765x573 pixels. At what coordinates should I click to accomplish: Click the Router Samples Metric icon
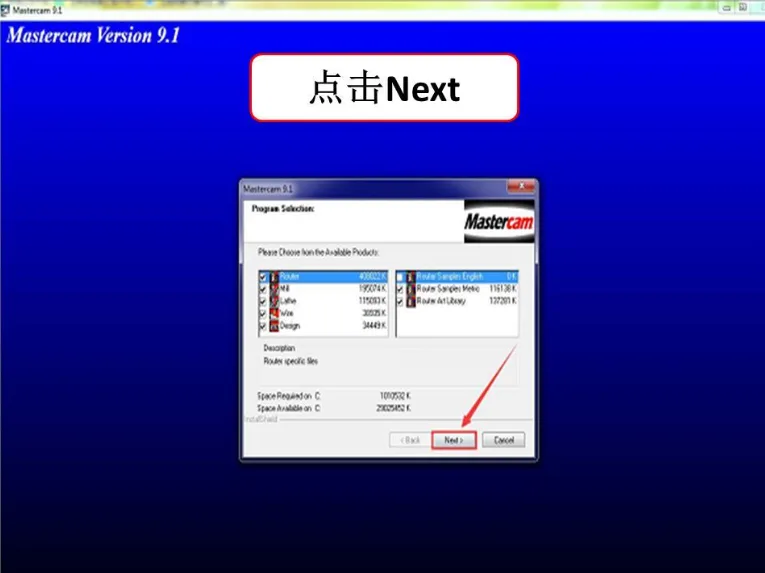pyautogui.click(x=411, y=289)
